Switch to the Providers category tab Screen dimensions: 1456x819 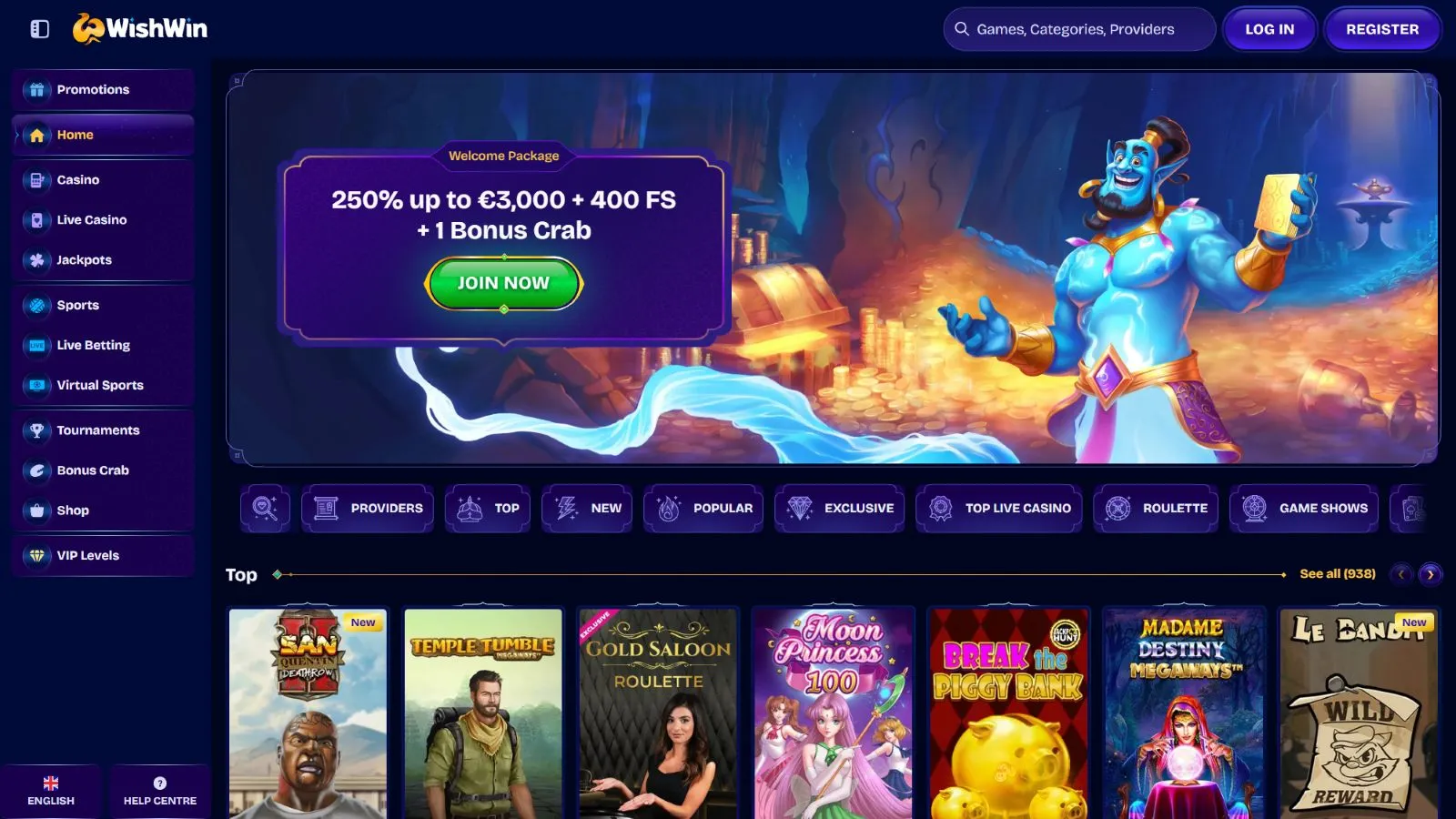pyautogui.click(x=368, y=509)
